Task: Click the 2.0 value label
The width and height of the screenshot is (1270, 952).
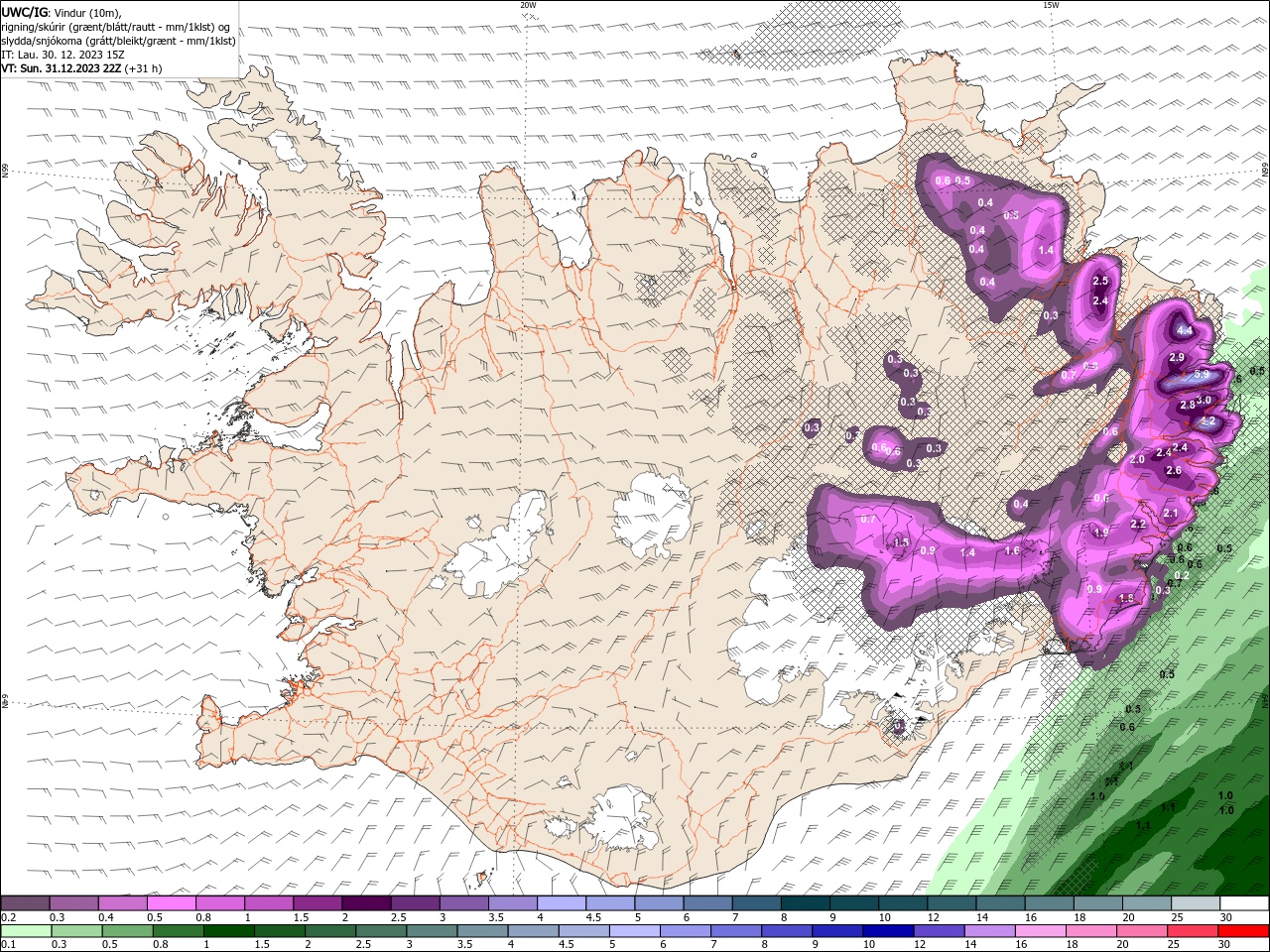Action: point(1137,460)
